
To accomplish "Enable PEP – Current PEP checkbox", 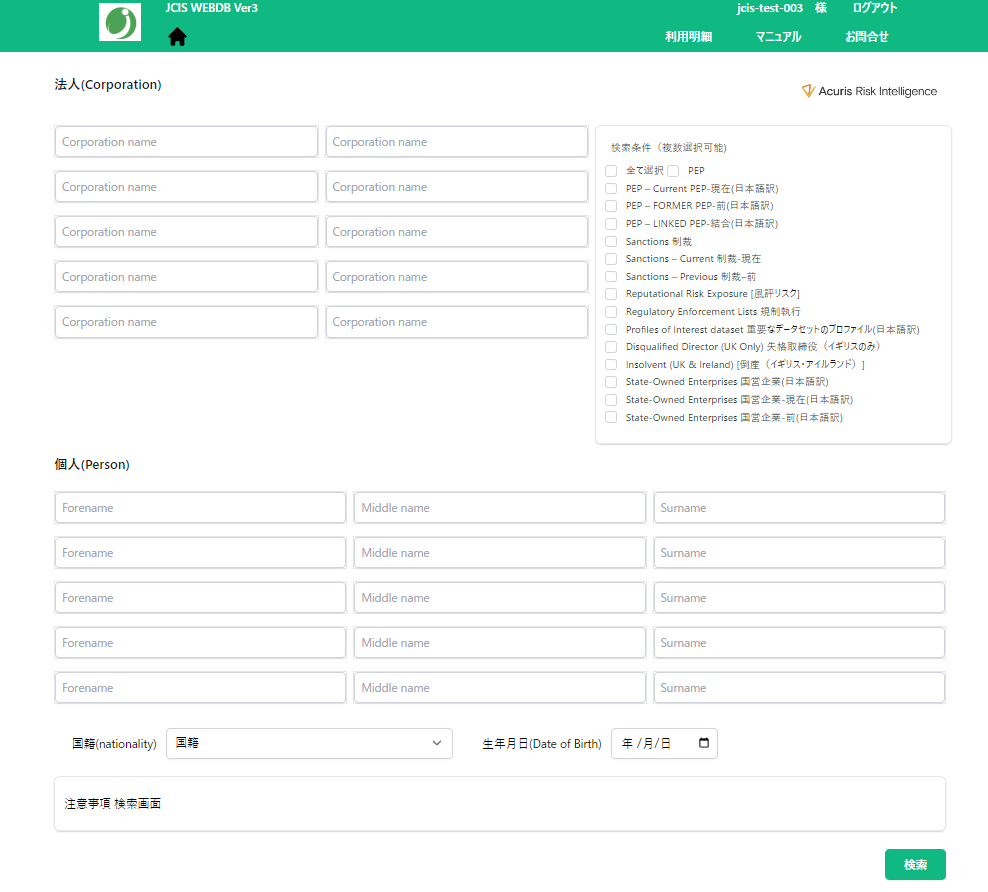I will pos(611,188).
